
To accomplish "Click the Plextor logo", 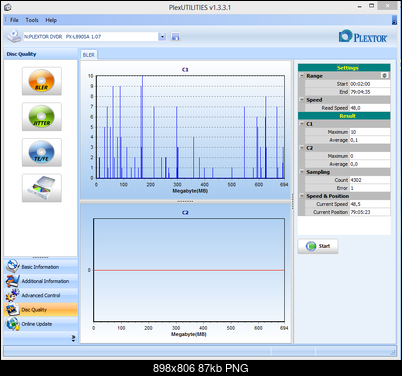I will click(363, 37).
